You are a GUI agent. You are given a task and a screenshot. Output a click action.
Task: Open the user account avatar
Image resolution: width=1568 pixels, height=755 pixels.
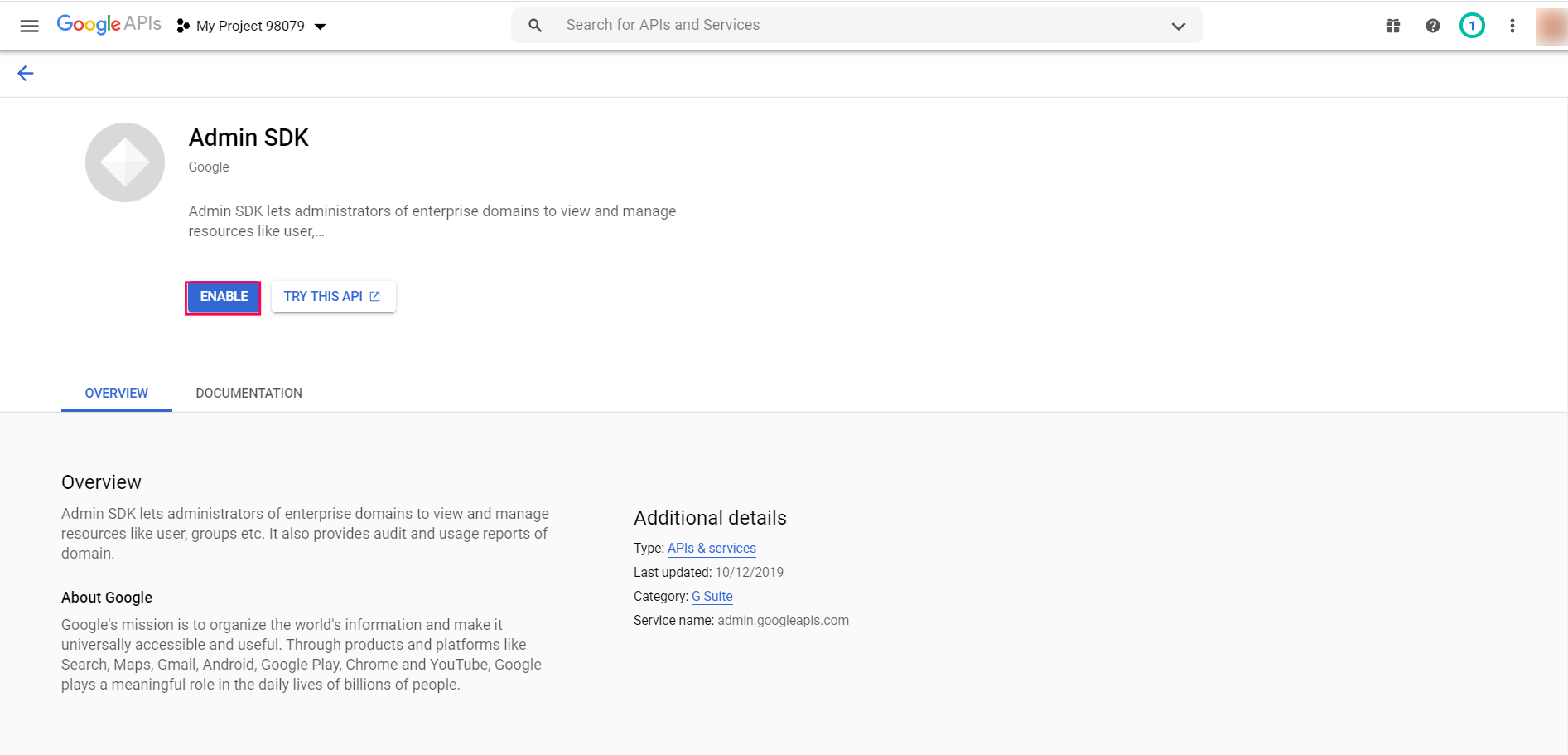point(1551,26)
